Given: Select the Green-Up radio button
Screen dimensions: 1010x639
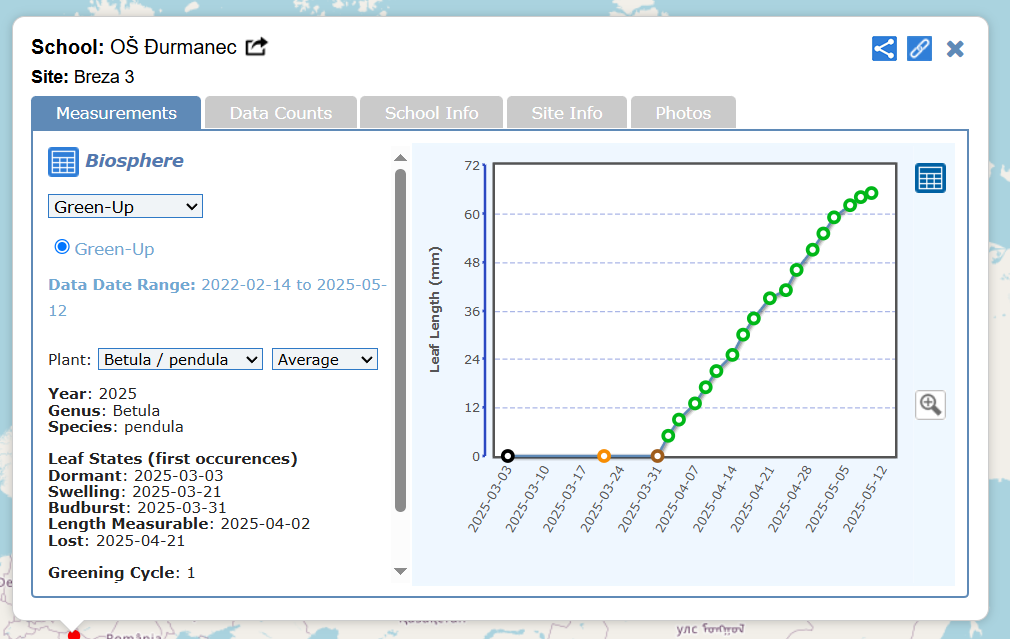Looking at the screenshot, I should click(62, 247).
